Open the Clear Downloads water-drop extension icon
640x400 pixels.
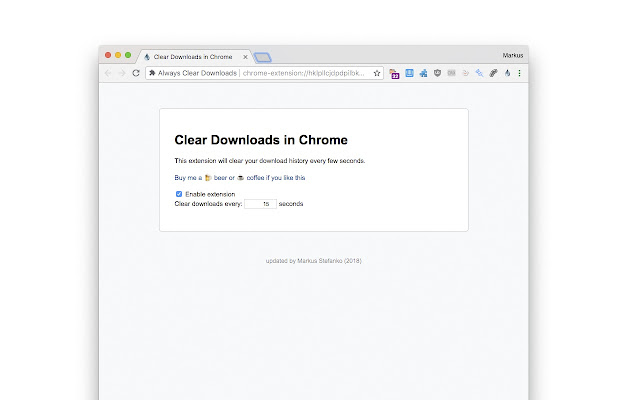[507, 73]
